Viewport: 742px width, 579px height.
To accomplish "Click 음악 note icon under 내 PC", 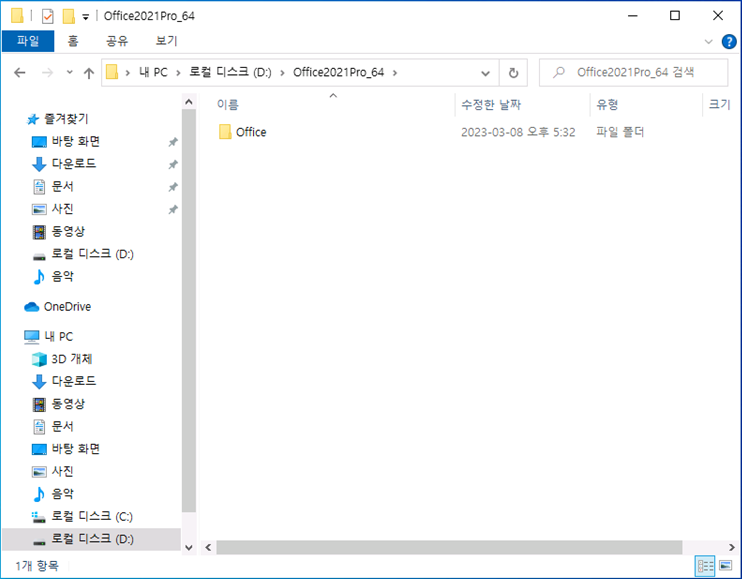I will pyautogui.click(x=39, y=494).
